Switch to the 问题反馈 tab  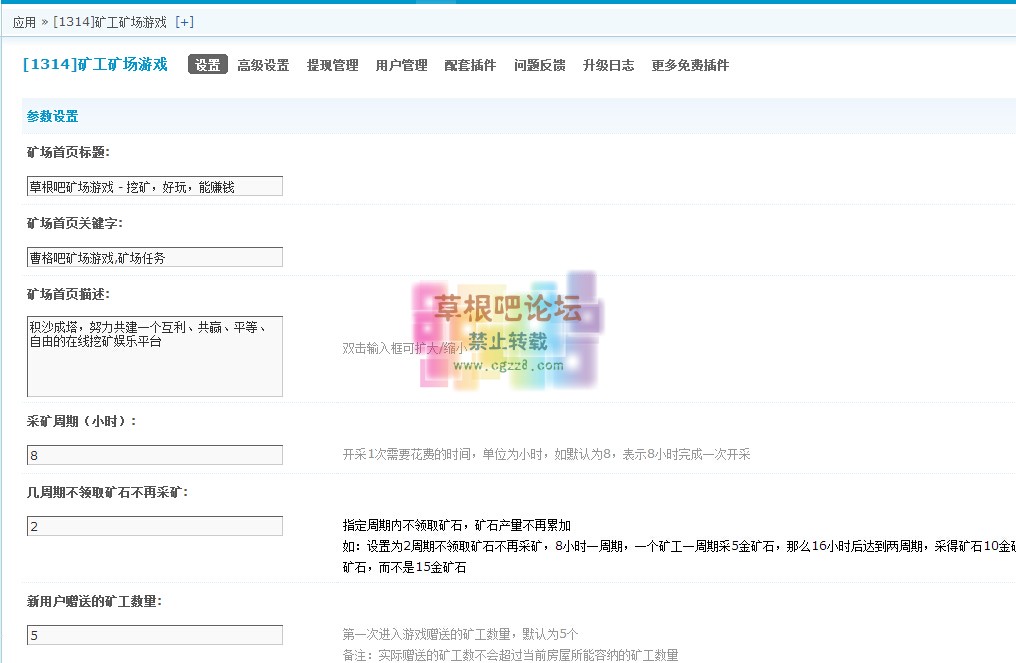coord(539,65)
